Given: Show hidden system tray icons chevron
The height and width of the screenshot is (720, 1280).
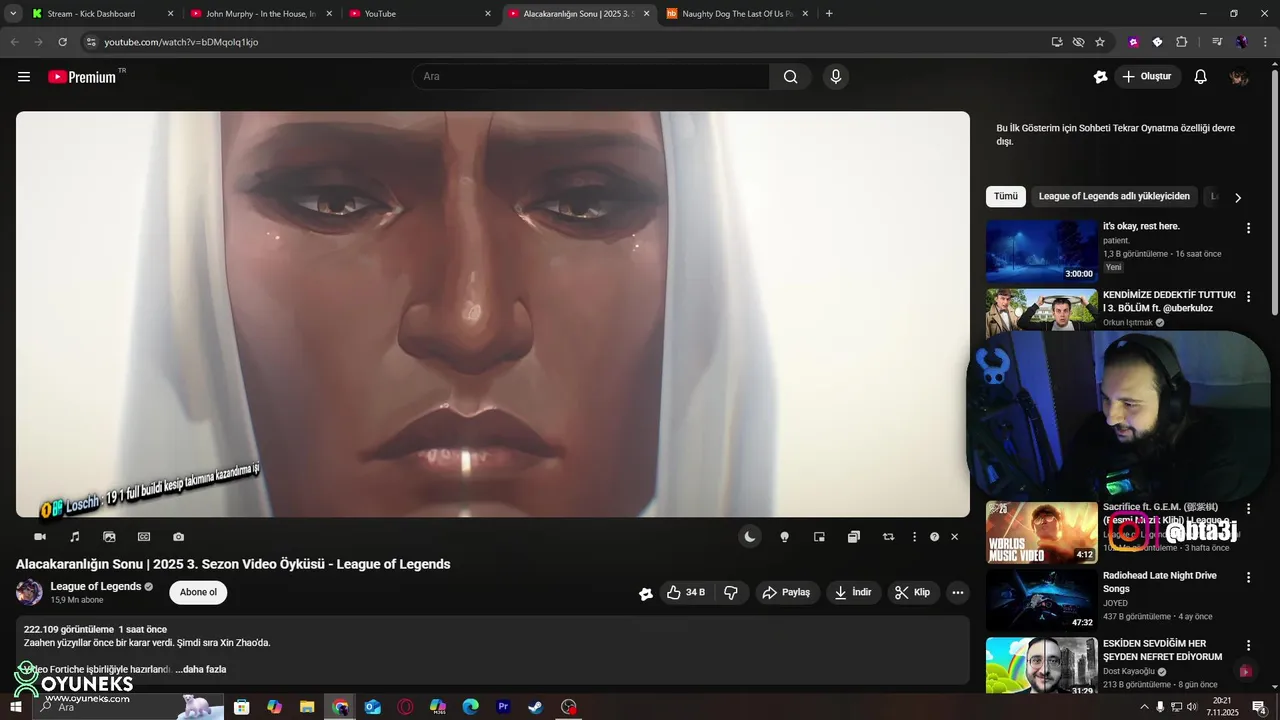Looking at the screenshot, I should click(x=1144, y=707).
